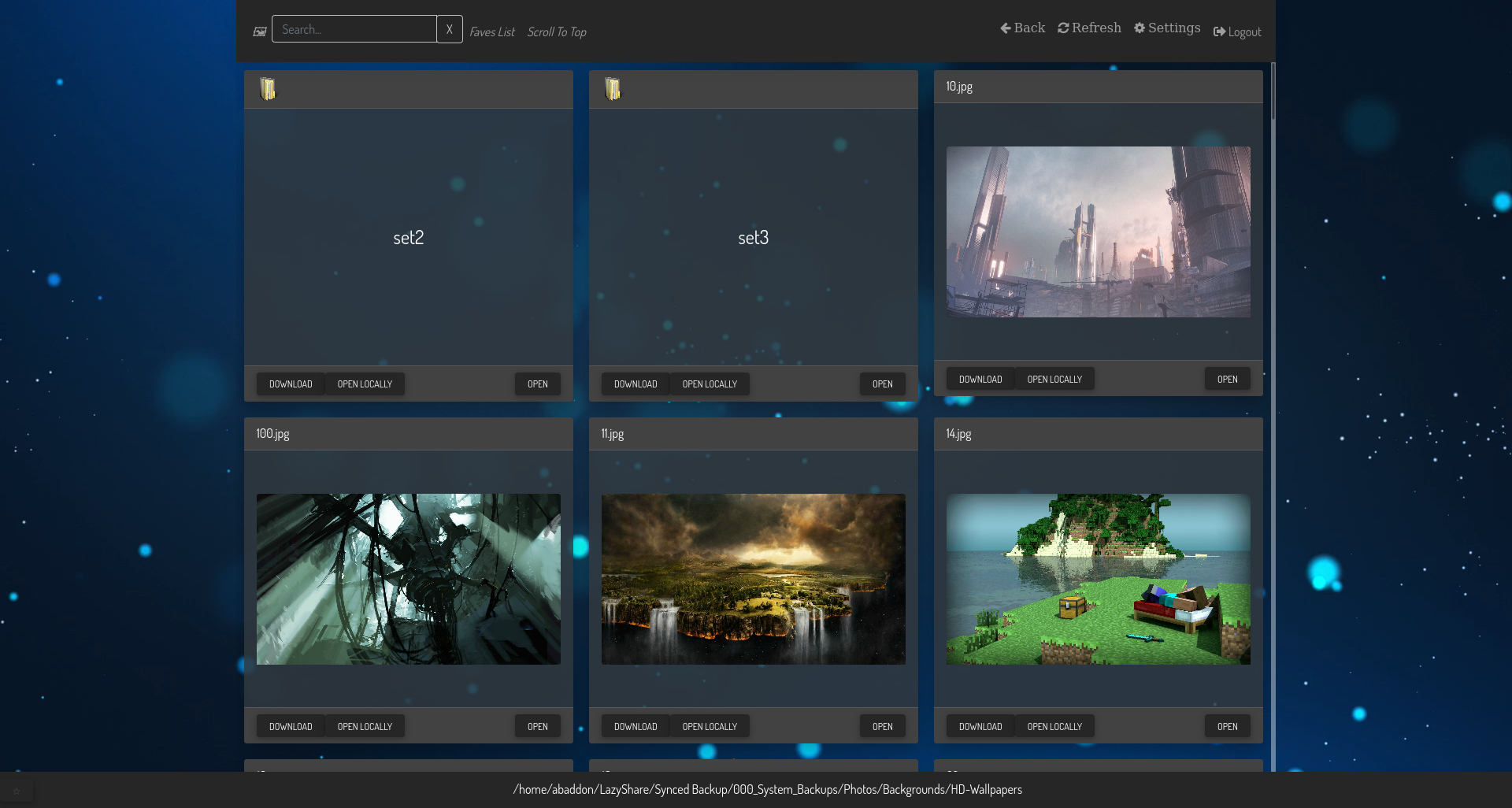Open 100.jpg locally
Viewport: 1512px width, 808px height.
point(365,727)
